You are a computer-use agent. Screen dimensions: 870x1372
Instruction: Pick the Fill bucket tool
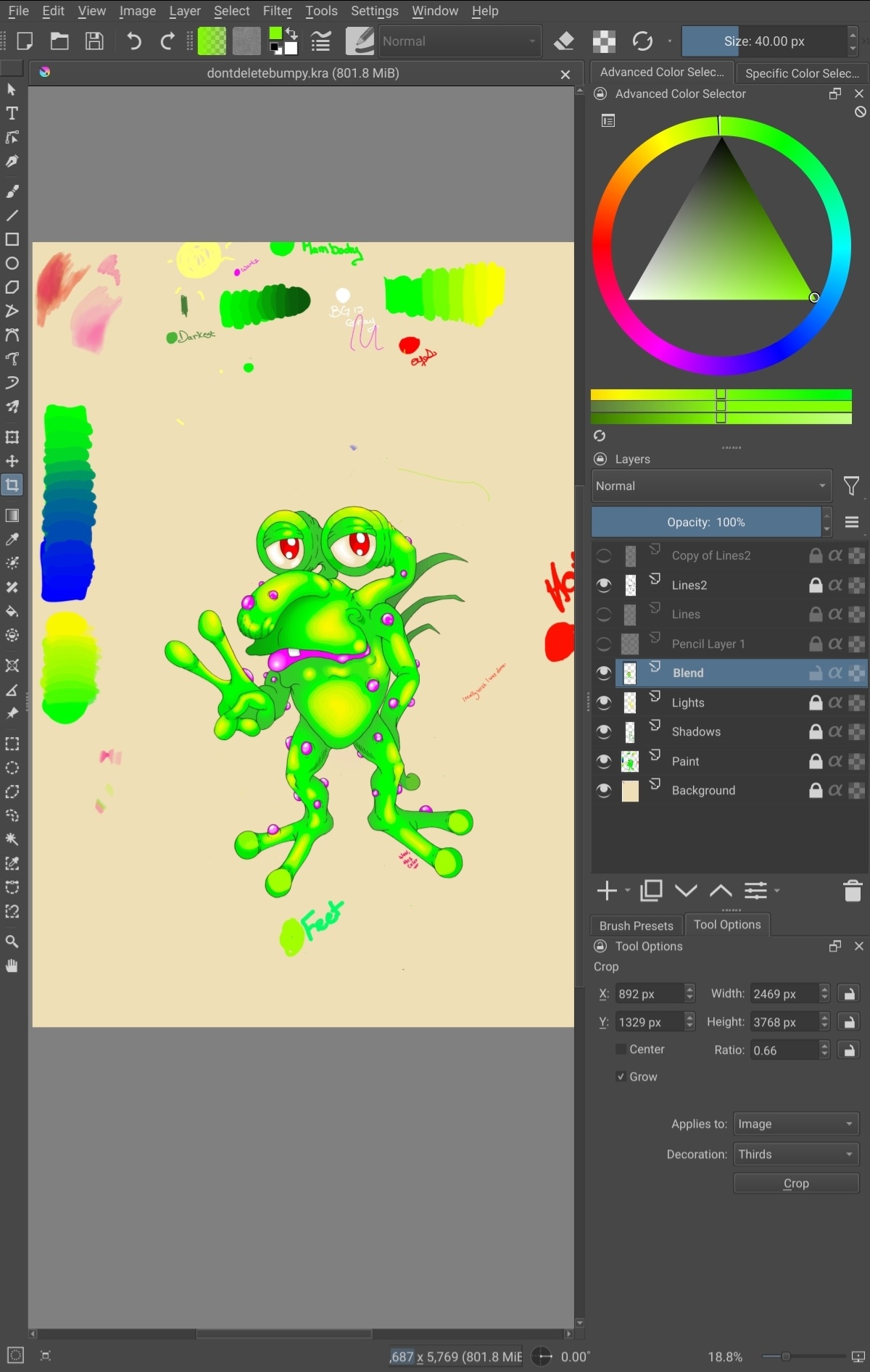(12, 611)
